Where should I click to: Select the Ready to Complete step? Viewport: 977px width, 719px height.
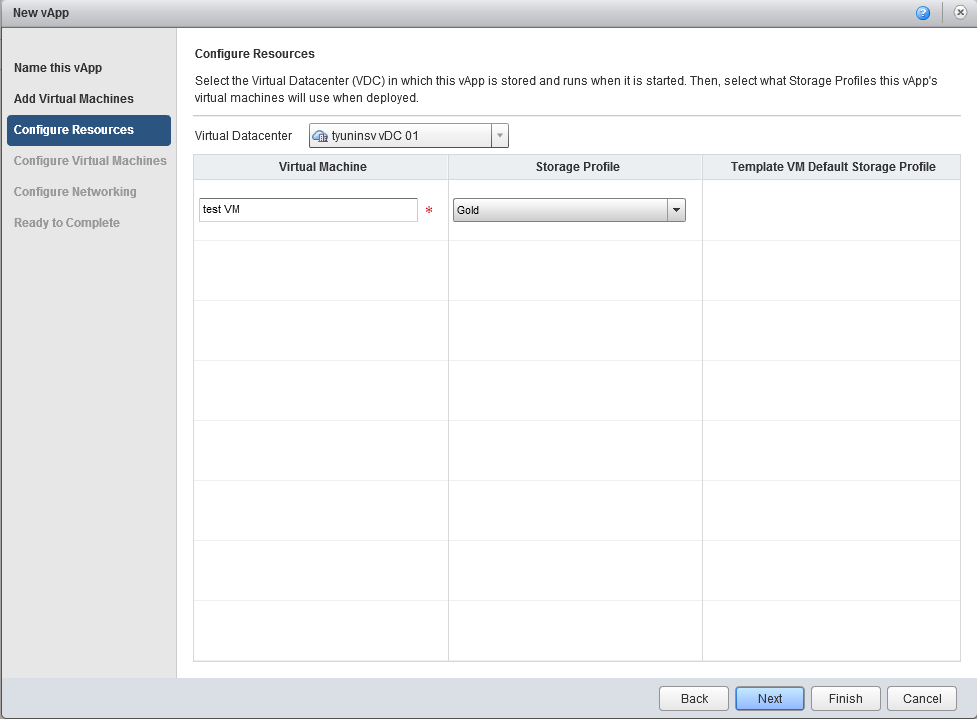[67, 223]
